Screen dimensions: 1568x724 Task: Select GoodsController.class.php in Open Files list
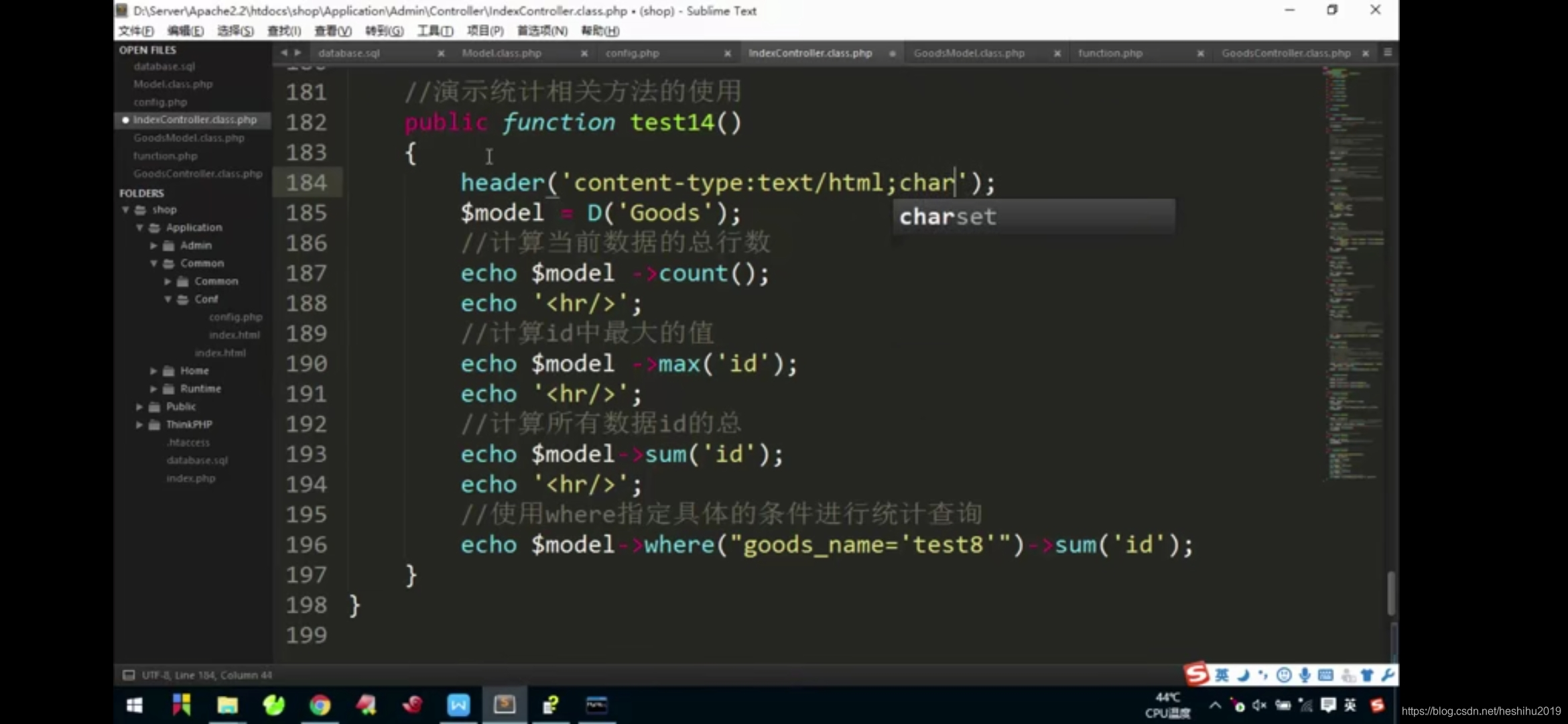pos(198,174)
